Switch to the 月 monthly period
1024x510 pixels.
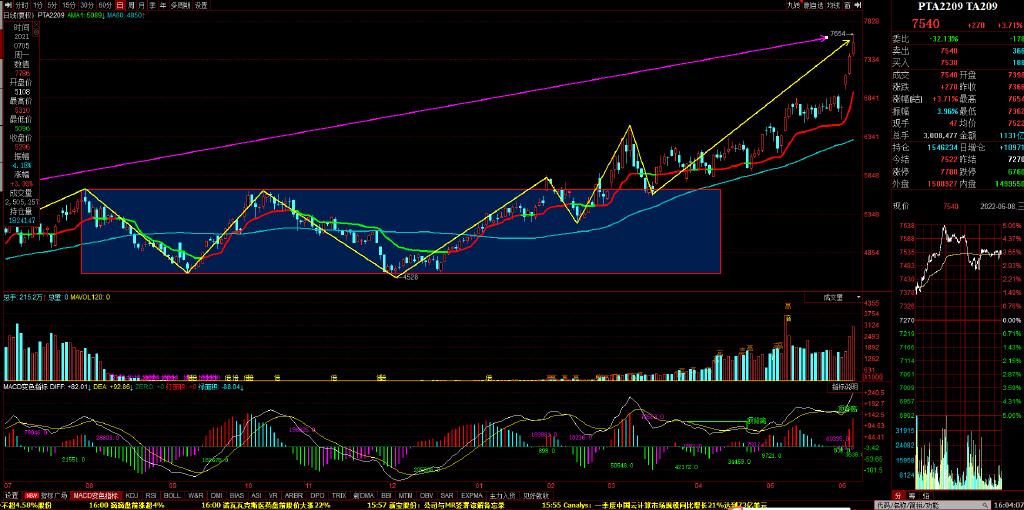click(x=141, y=5)
